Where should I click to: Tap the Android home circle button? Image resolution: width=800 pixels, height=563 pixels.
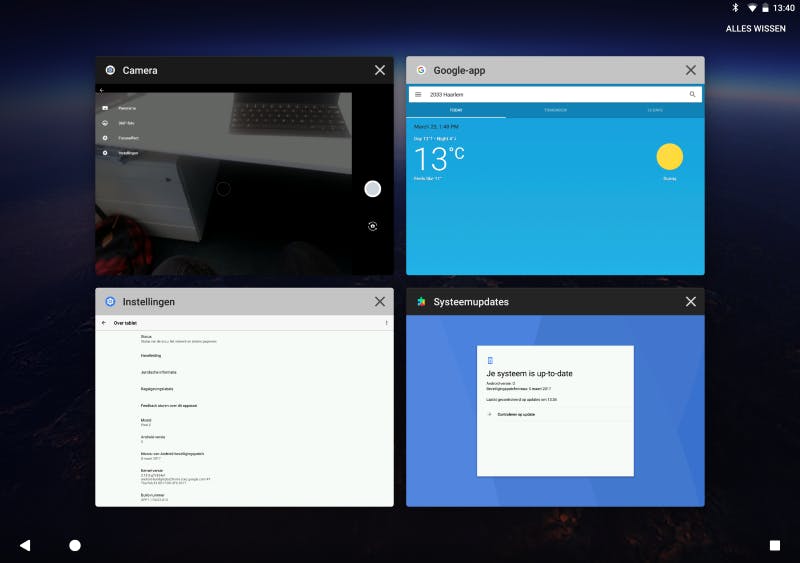[x=75, y=546]
